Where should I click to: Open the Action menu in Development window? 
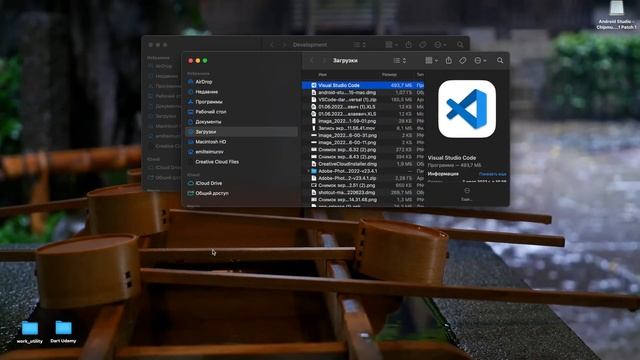pos(440,44)
